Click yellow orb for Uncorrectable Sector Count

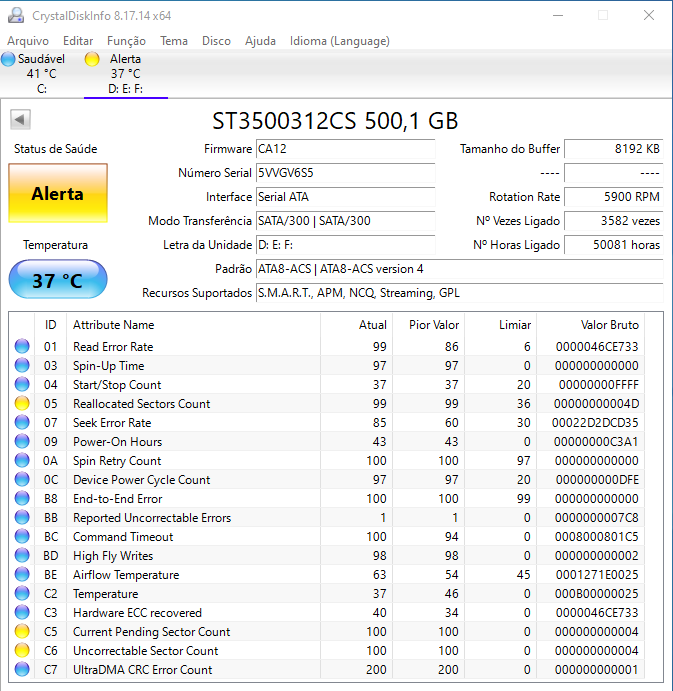[x=22, y=650]
